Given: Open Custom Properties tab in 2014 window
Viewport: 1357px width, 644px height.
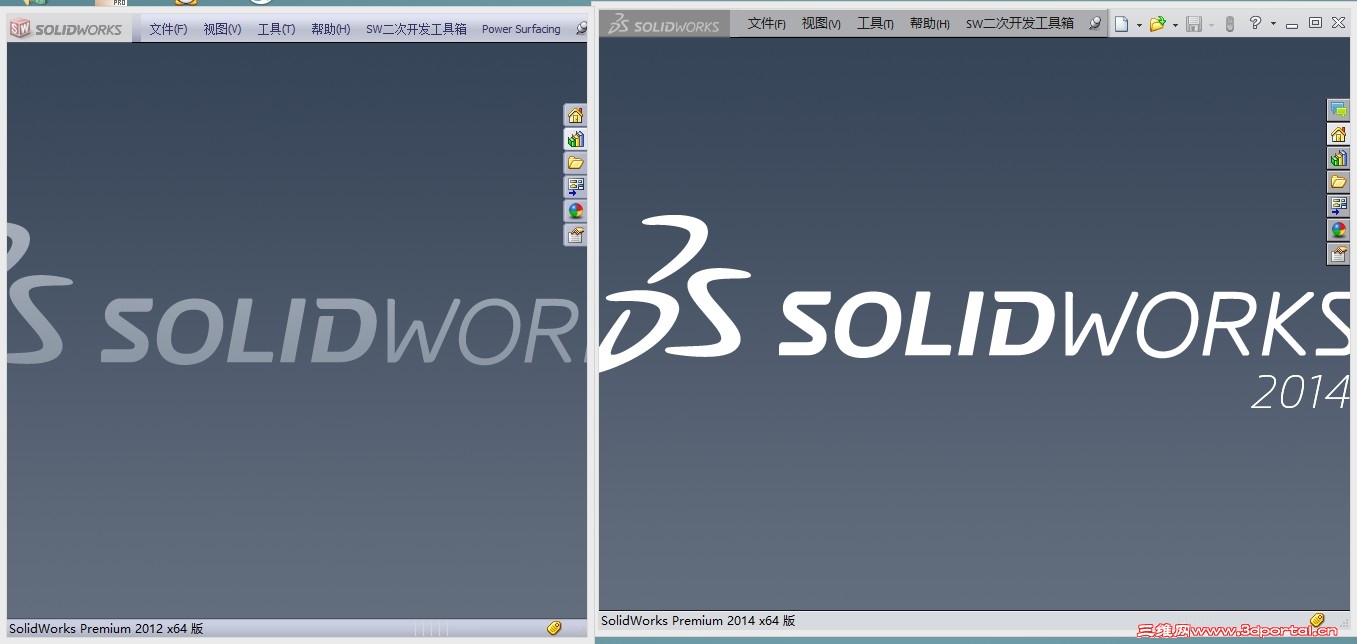Looking at the screenshot, I should tap(1338, 254).
